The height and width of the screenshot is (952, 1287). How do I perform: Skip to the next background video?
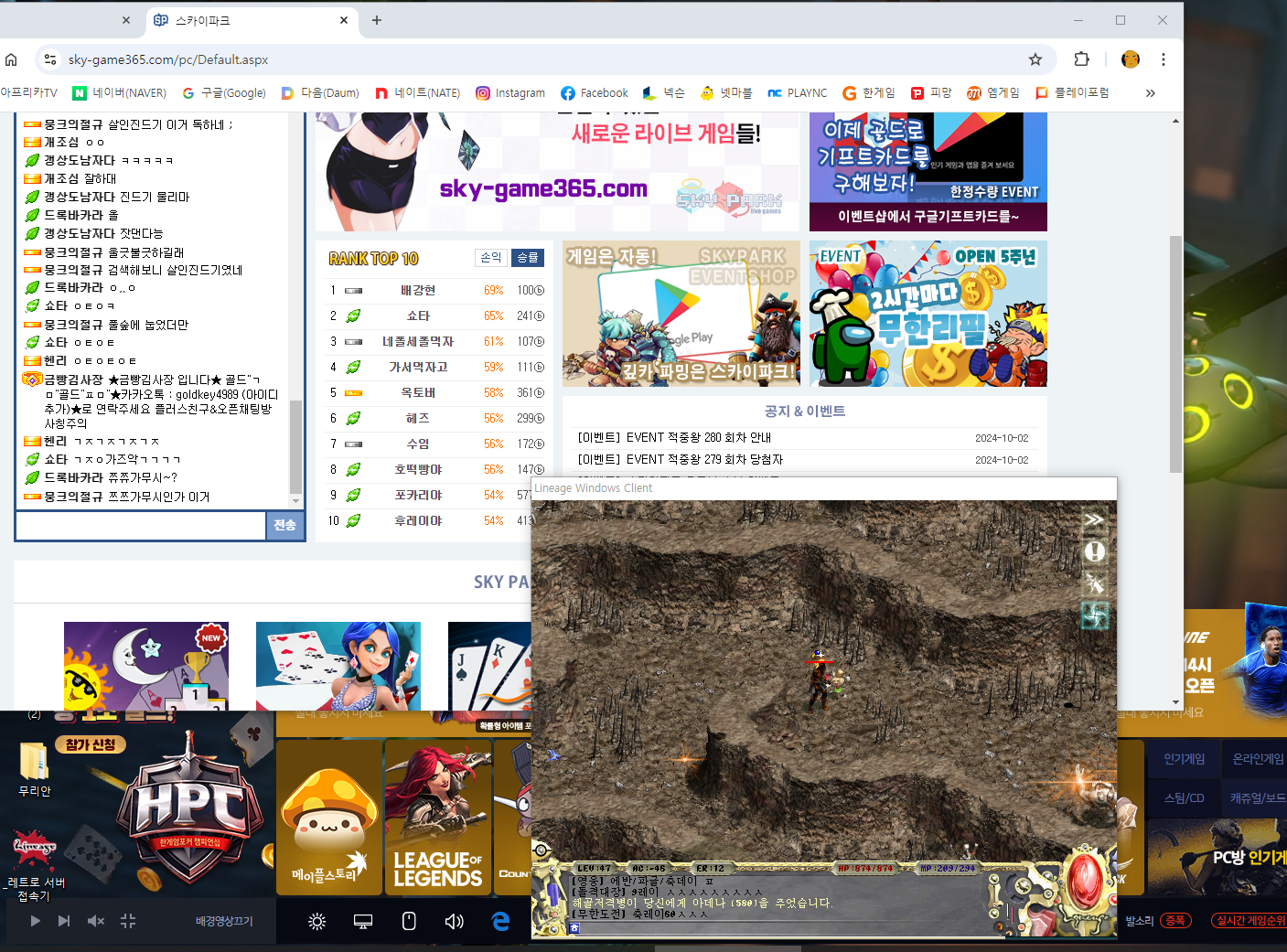[x=64, y=921]
